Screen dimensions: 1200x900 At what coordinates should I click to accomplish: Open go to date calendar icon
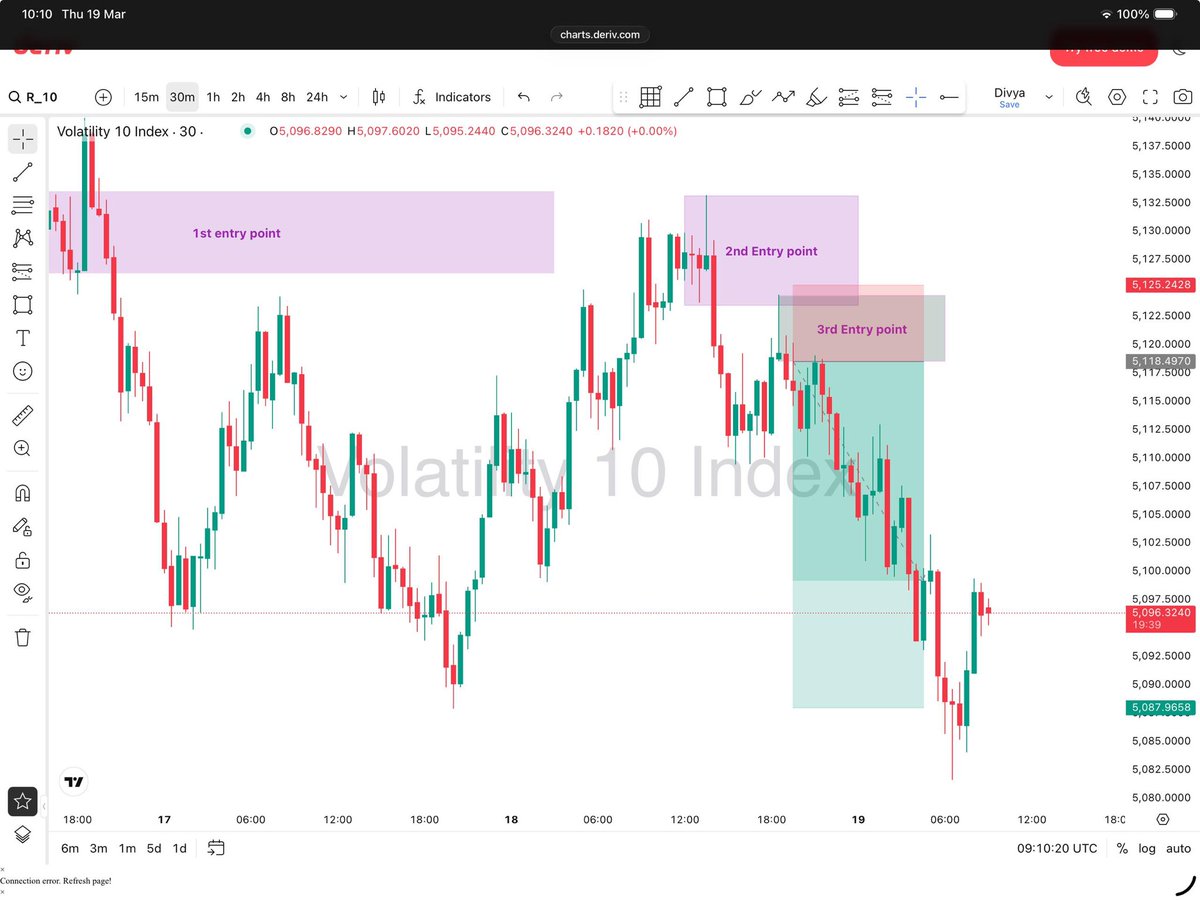click(216, 848)
